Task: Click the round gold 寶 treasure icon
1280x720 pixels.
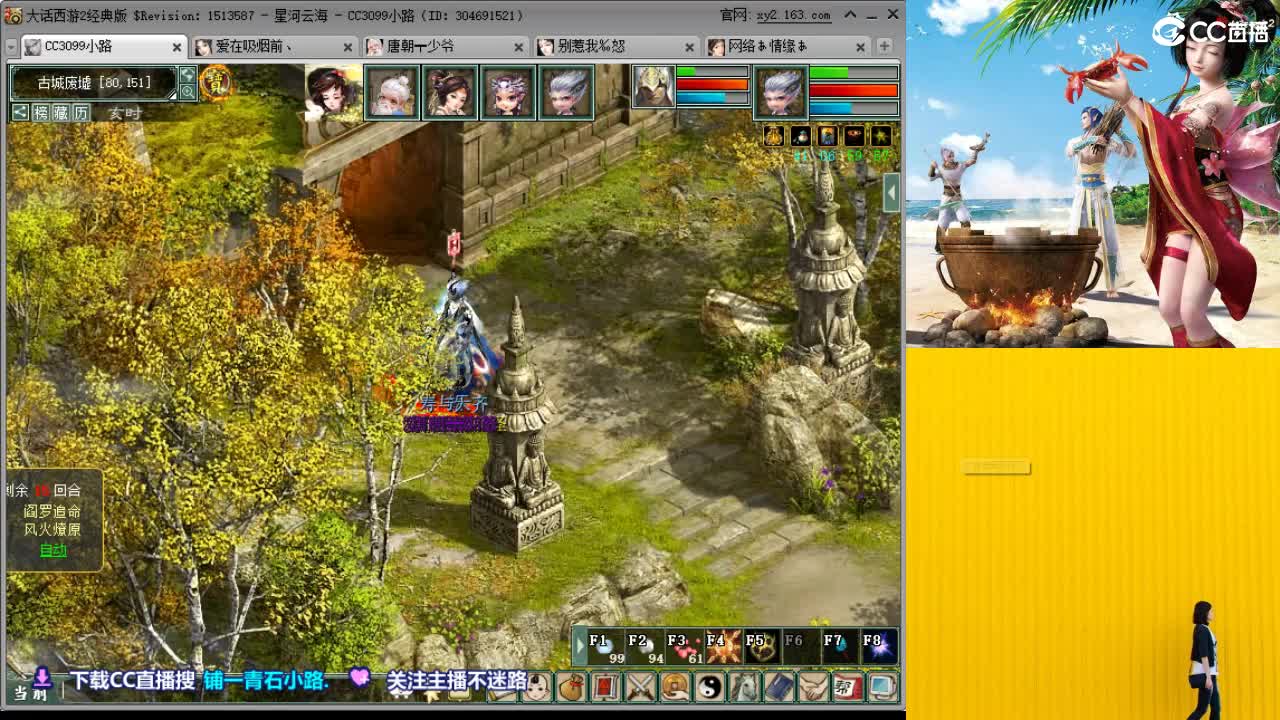Action: click(215, 83)
